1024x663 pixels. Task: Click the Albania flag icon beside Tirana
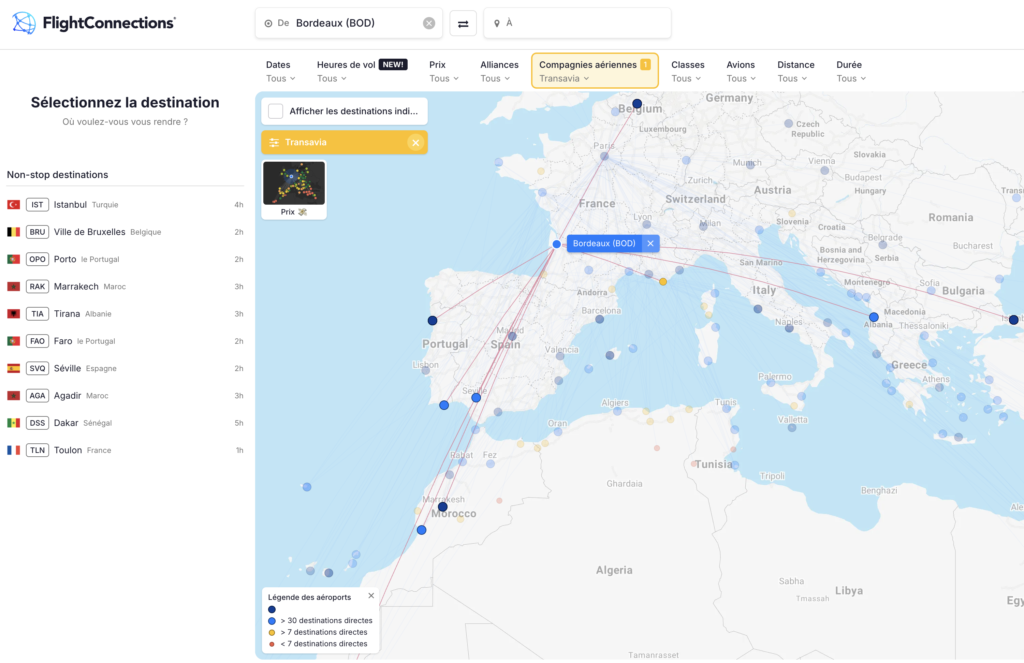(13, 314)
